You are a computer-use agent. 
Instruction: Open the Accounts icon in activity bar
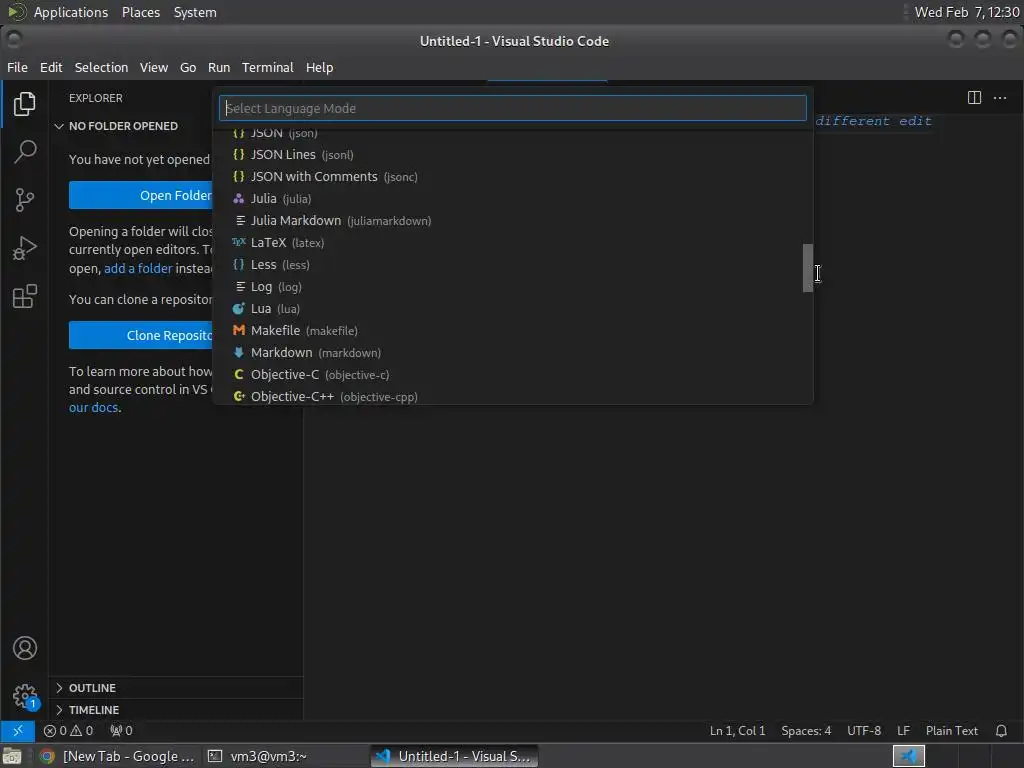pos(25,648)
